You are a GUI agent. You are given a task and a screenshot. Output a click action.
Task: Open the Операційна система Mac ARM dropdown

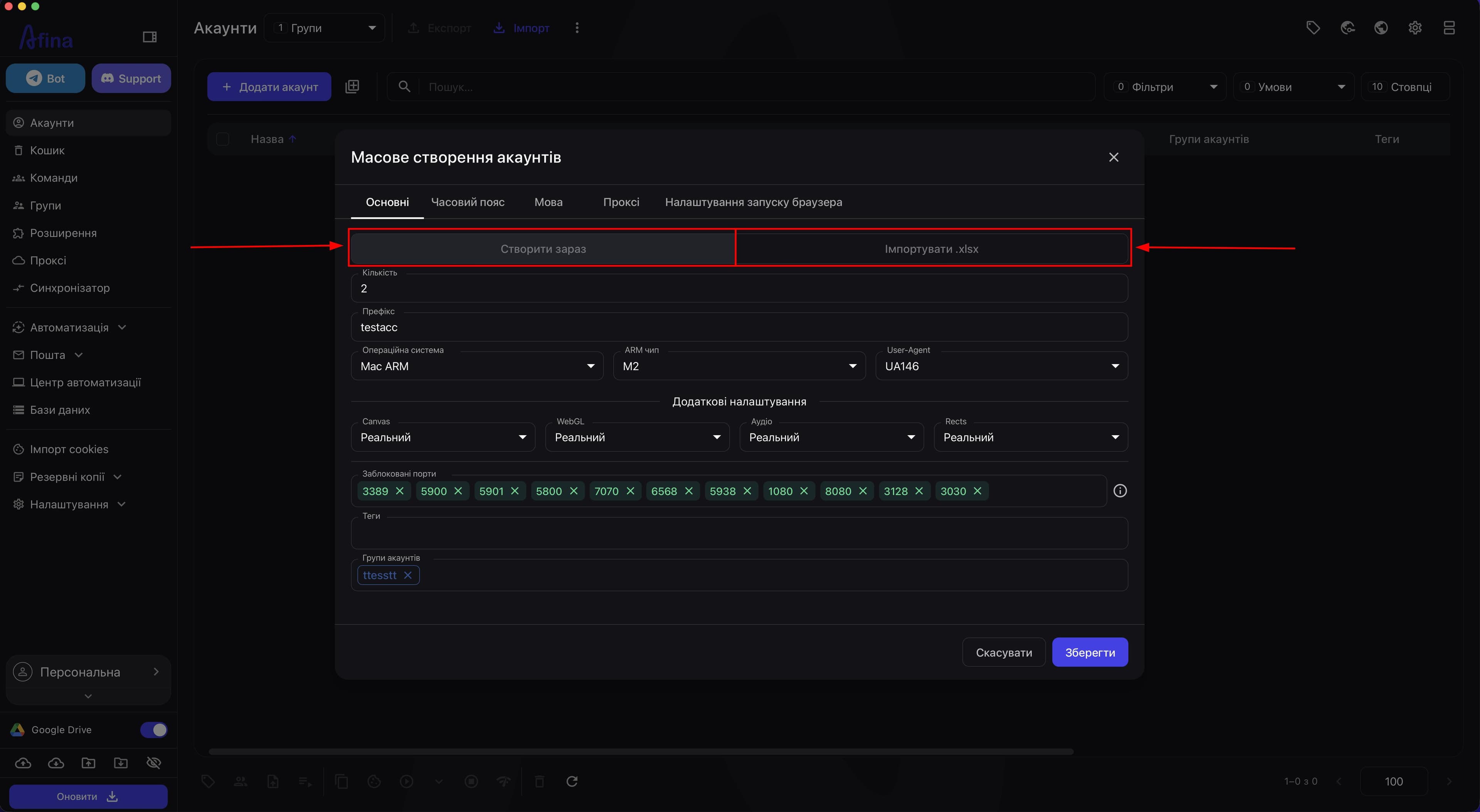tap(477, 366)
